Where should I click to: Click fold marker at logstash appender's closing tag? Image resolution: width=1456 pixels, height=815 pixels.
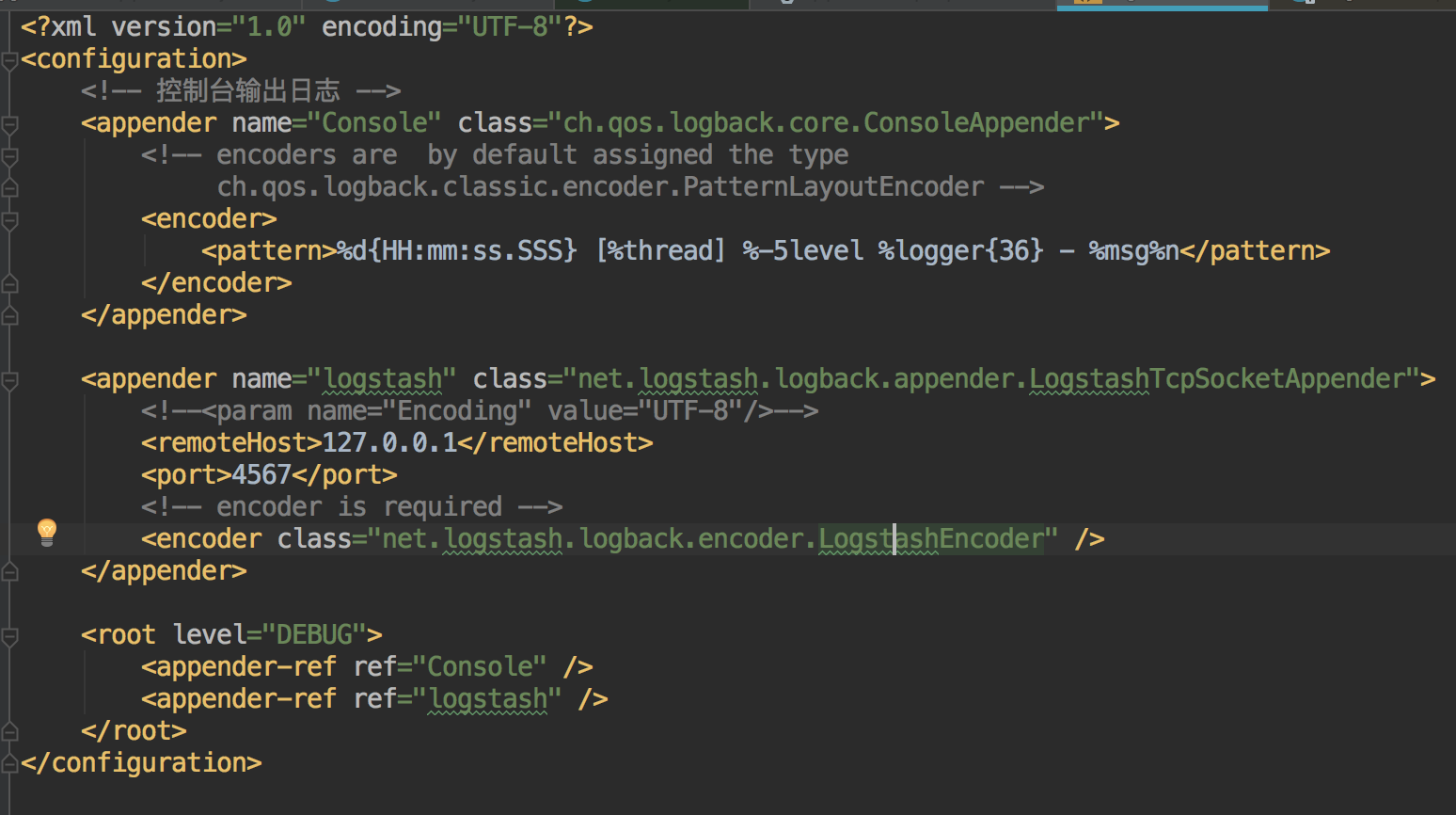coord(9,571)
